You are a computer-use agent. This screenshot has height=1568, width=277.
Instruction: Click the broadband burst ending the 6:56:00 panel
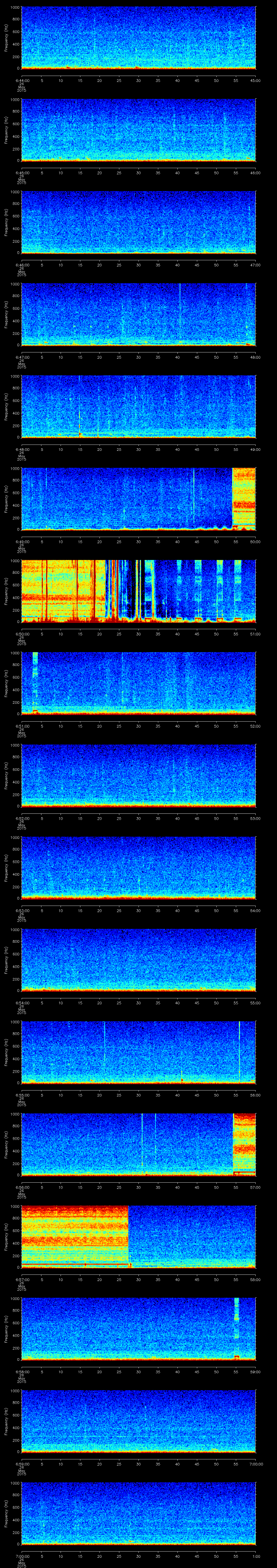(245, 1144)
